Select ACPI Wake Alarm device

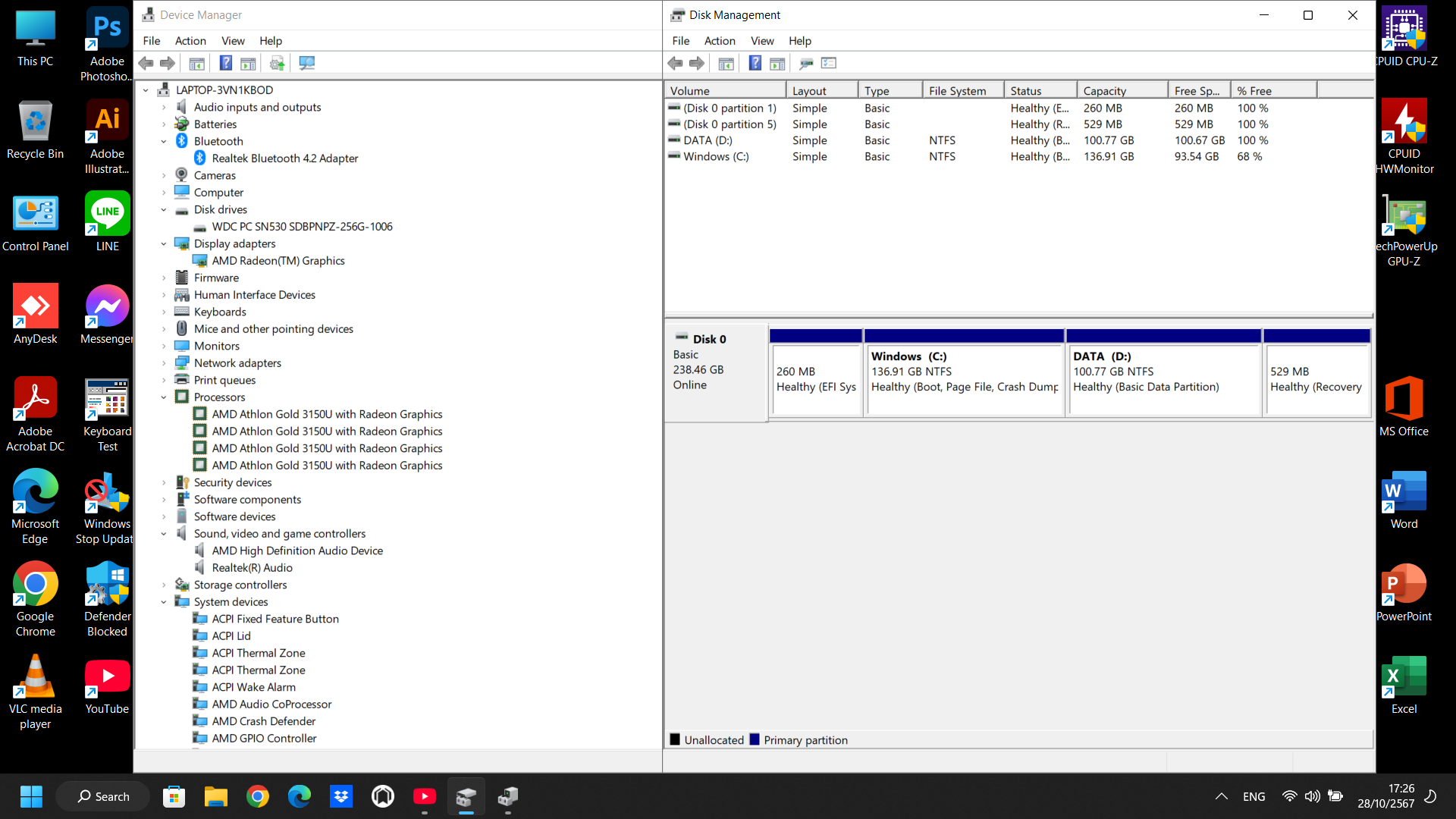click(x=253, y=687)
